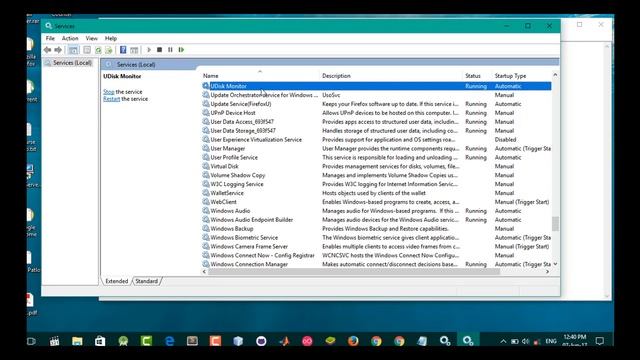Launch Microsoft Edge from the taskbar
640x360 pixels.
(169, 341)
